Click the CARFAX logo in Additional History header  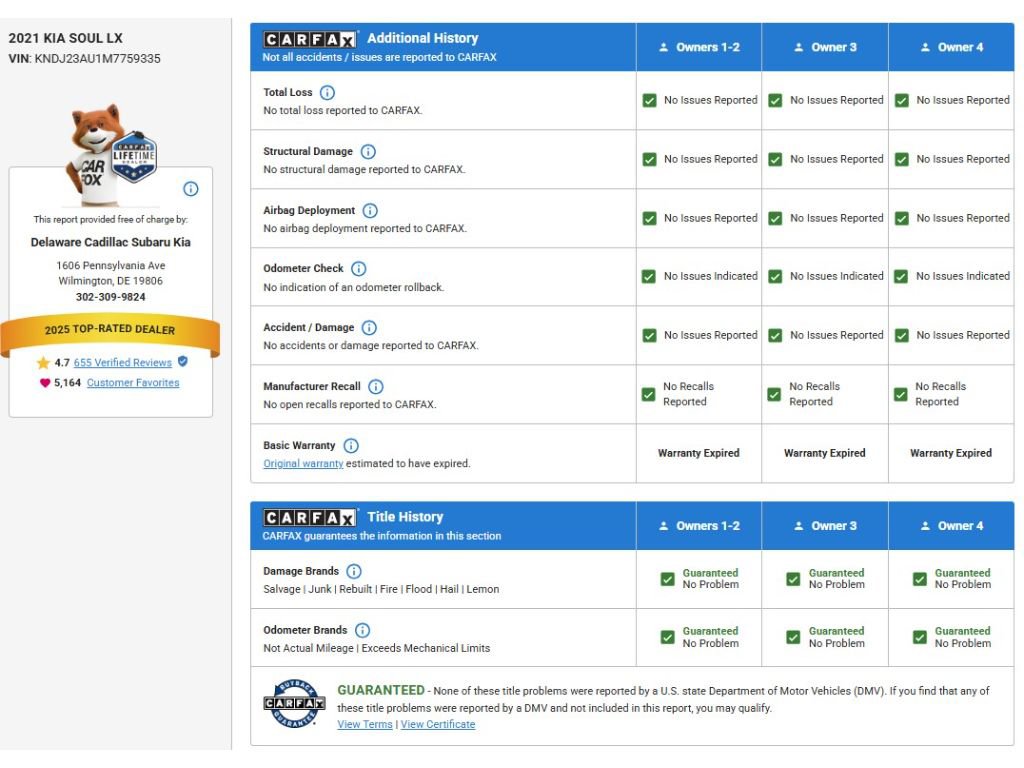click(x=310, y=39)
